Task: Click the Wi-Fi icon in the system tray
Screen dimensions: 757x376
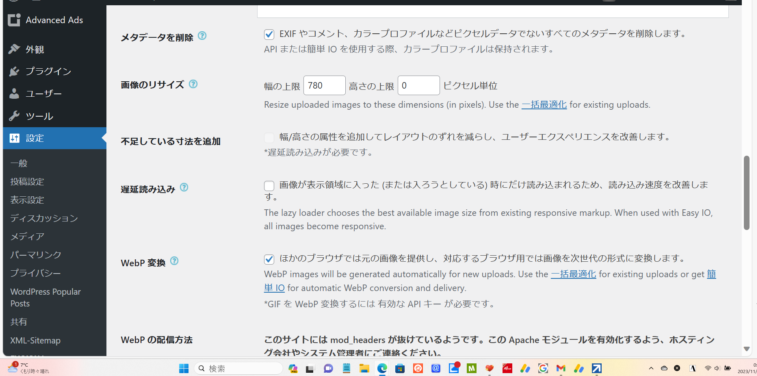Action: pyautogui.click(x=708, y=368)
